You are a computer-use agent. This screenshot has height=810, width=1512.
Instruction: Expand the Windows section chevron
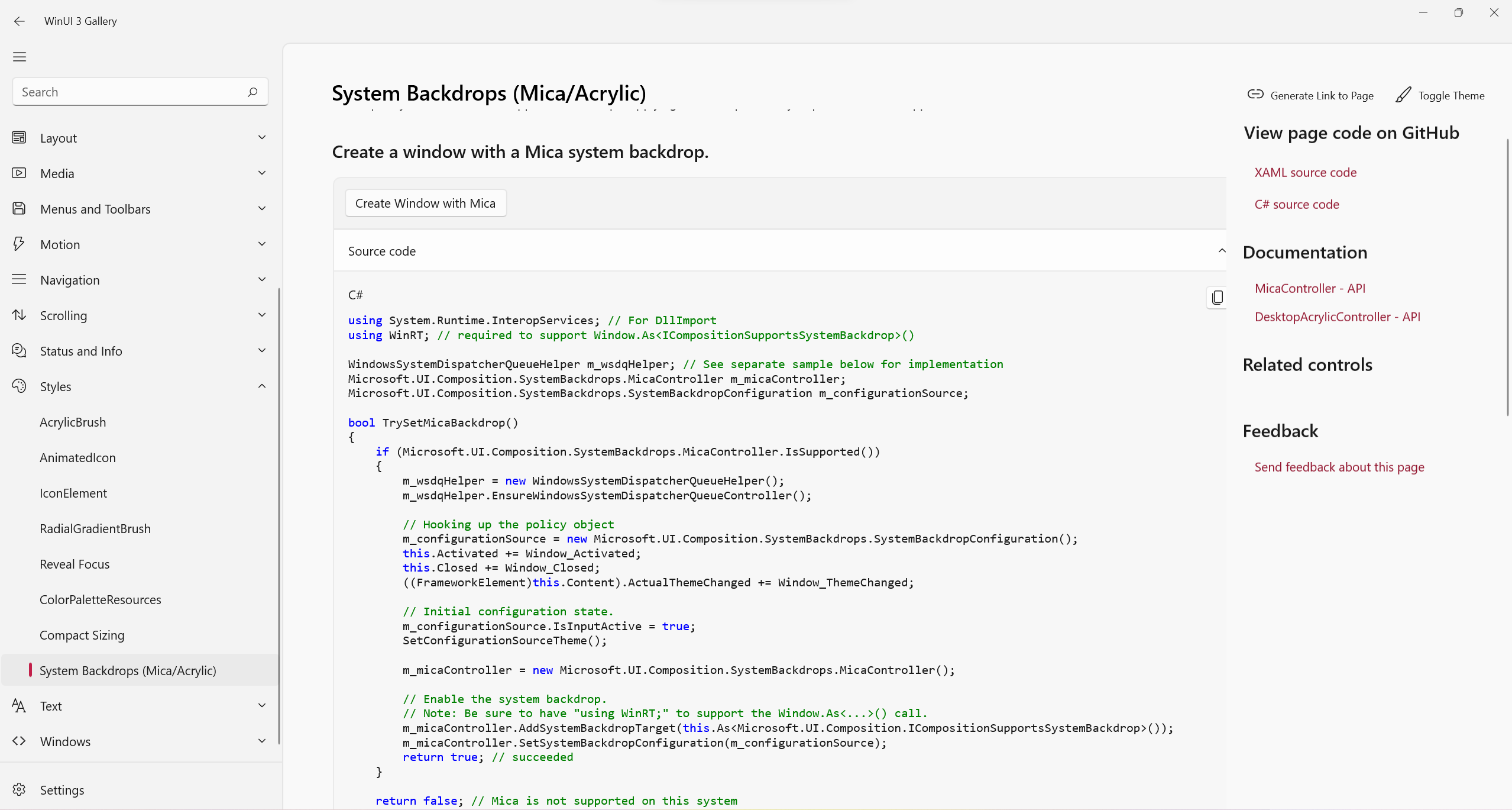coord(262,741)
